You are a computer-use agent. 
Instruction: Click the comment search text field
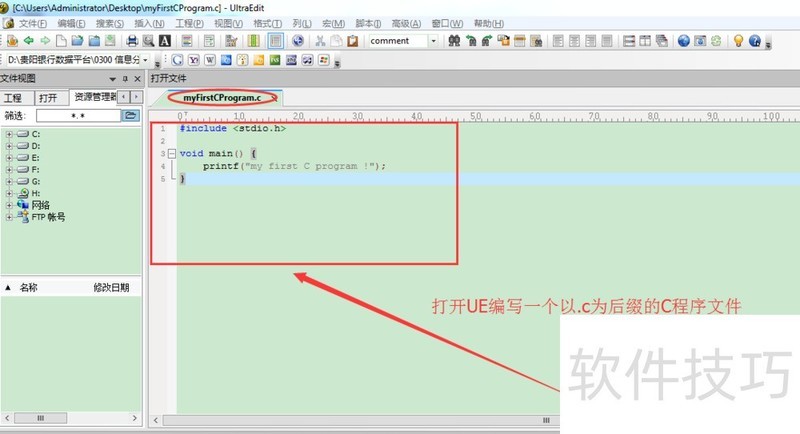398,41
